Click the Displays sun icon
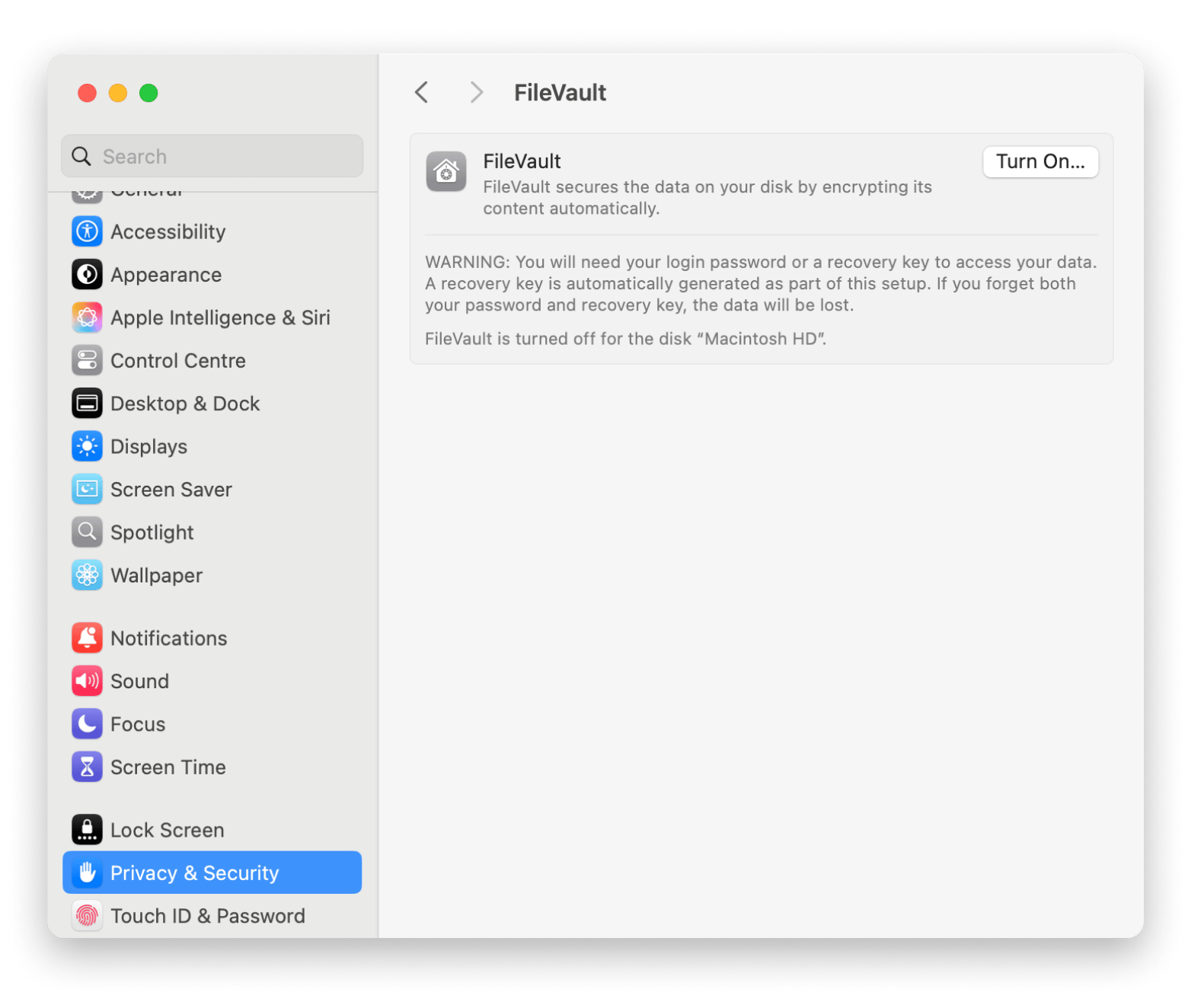1188x1008 pixels. pyautogui.click(x=87, y=447)
